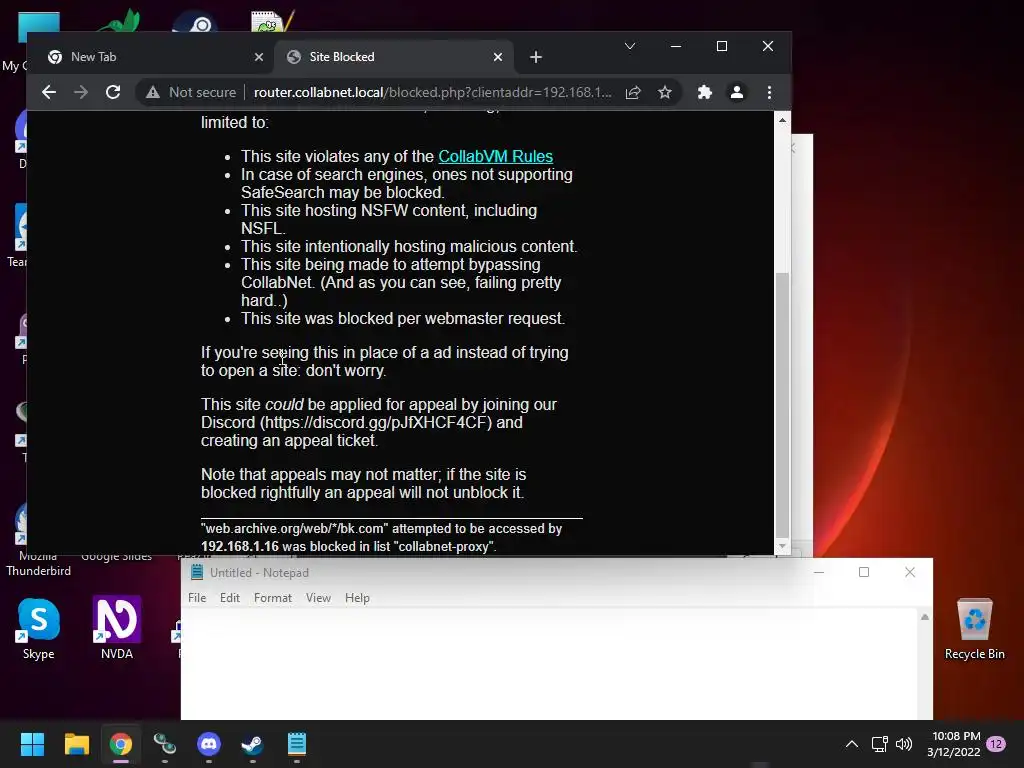Image resolution: width=1024 pixels, height=768 pixels.
Task: Close the New Tab tab
Action: click(259, 57)
